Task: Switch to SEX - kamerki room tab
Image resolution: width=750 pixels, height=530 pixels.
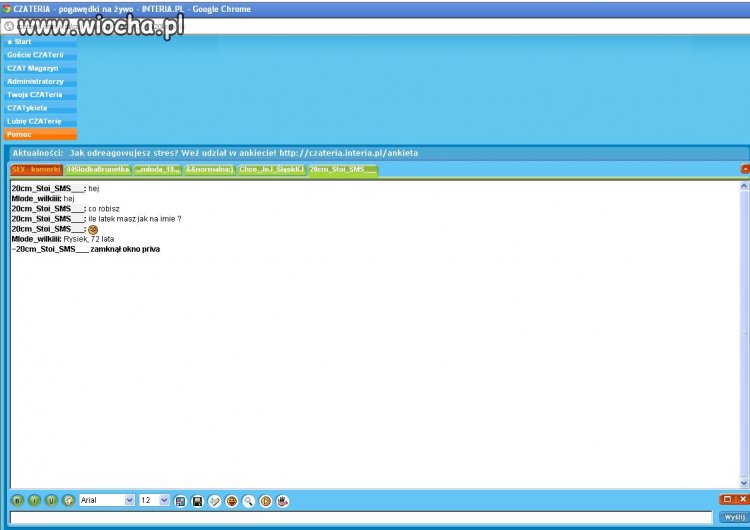Action: pyautogui.click(x=36, y=169)
